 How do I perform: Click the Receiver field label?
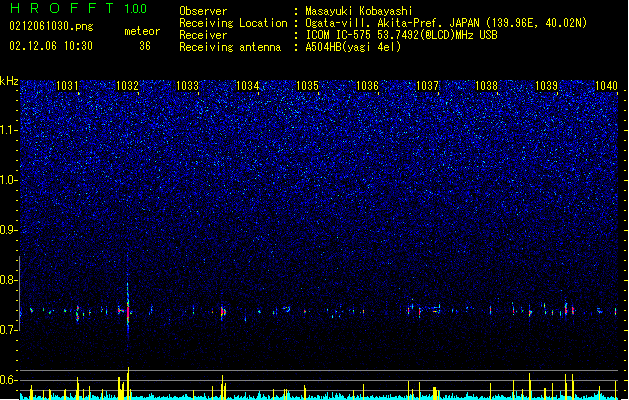tap(203, 35)
